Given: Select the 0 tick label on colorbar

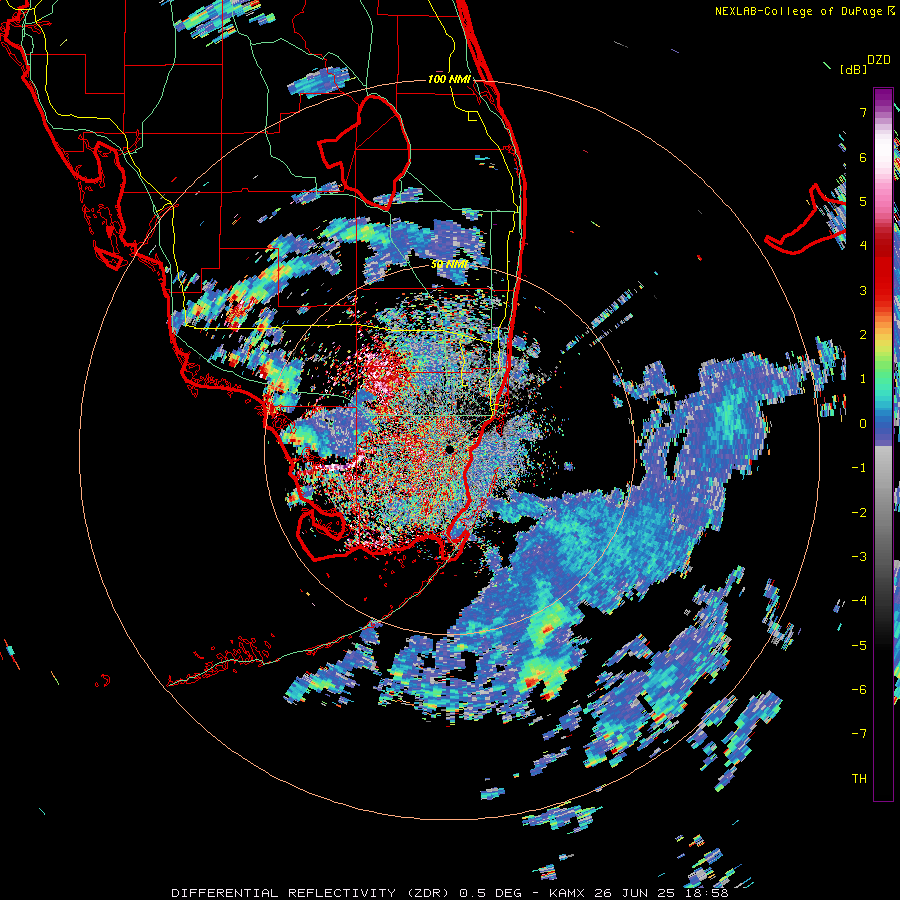Looking at the screenshot, I should 863,424.
